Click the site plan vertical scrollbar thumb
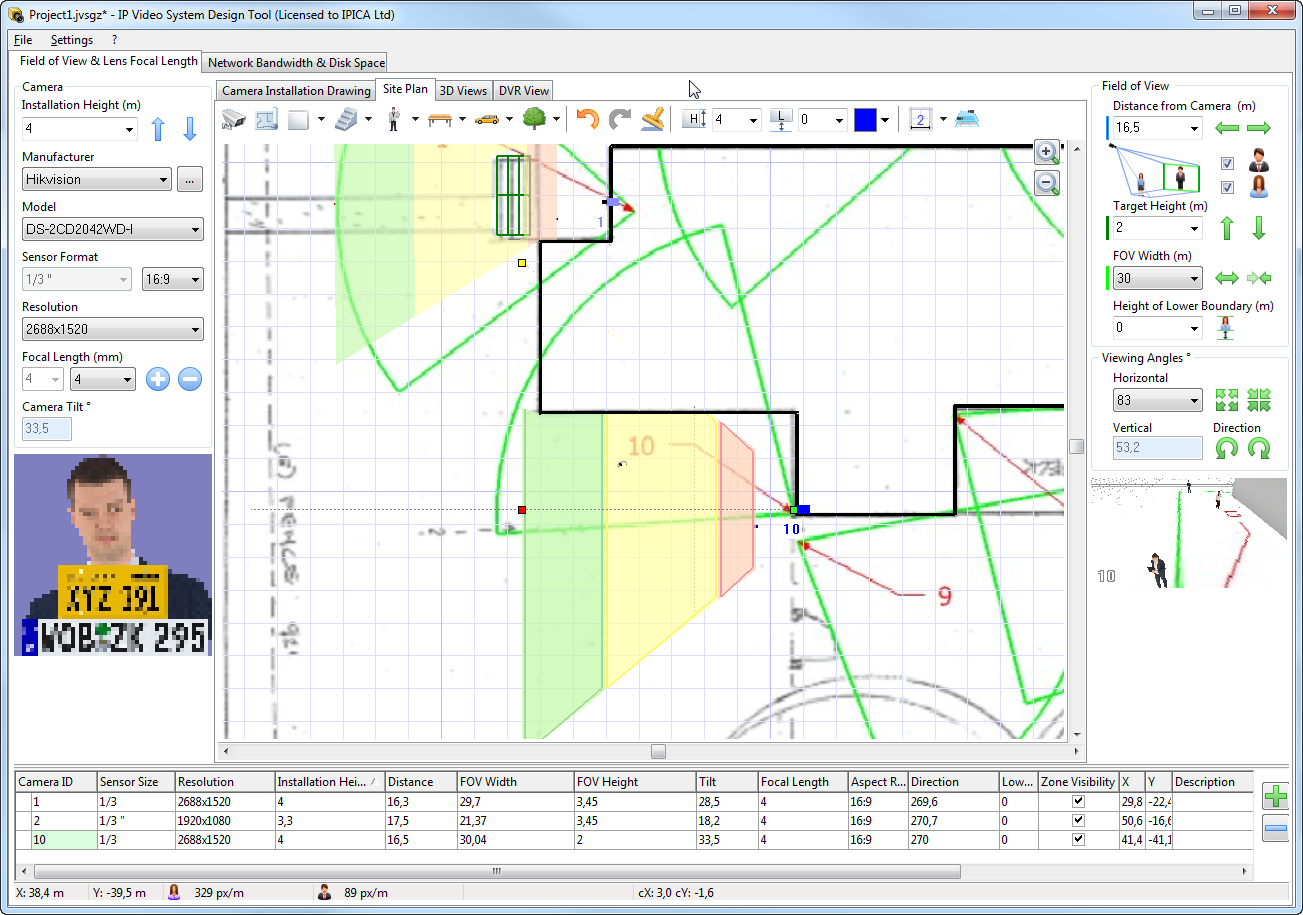1303x915 pixels. 1076,447
